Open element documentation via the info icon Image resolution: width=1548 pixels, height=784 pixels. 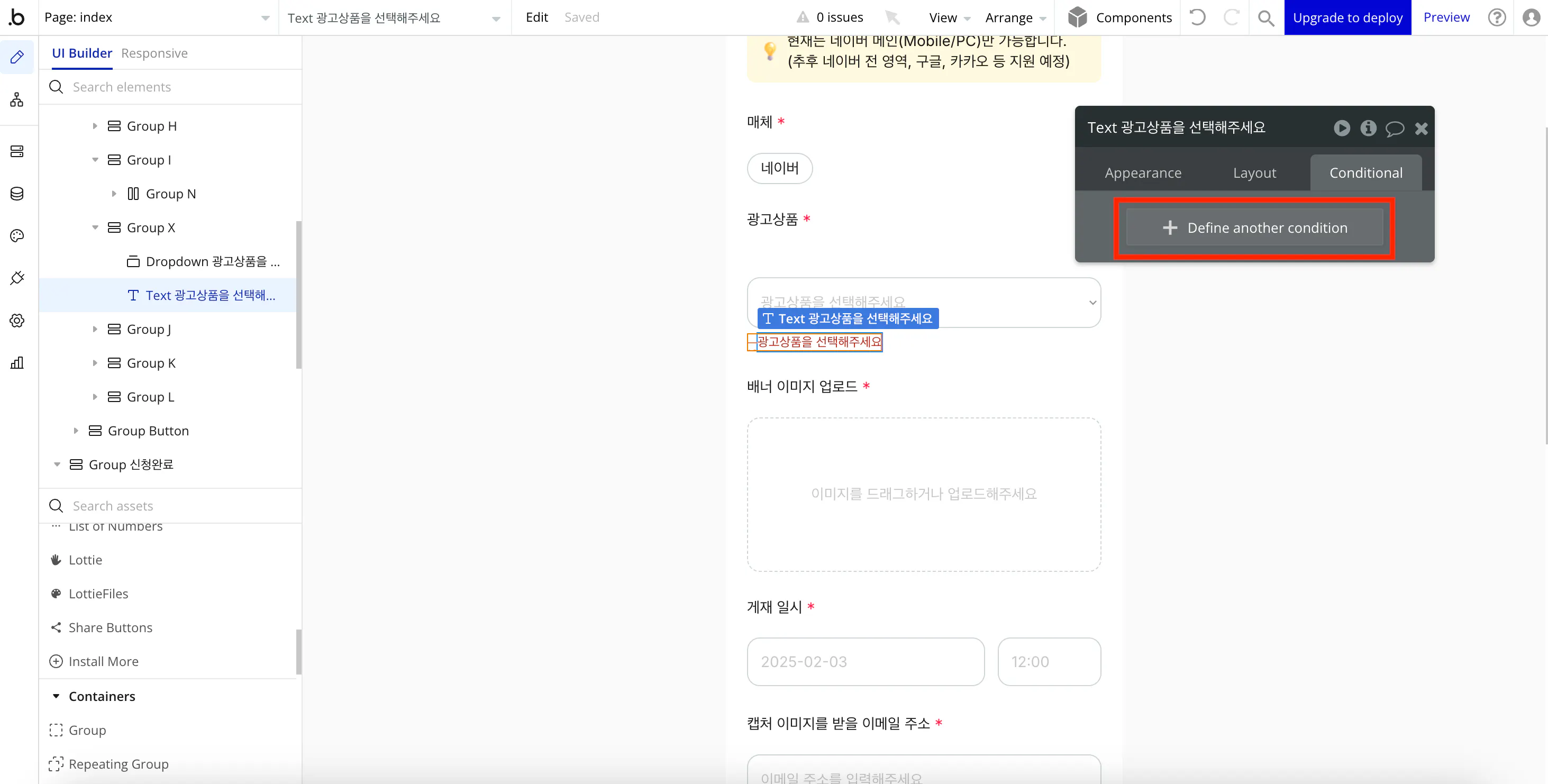(x=1368, y=128)
